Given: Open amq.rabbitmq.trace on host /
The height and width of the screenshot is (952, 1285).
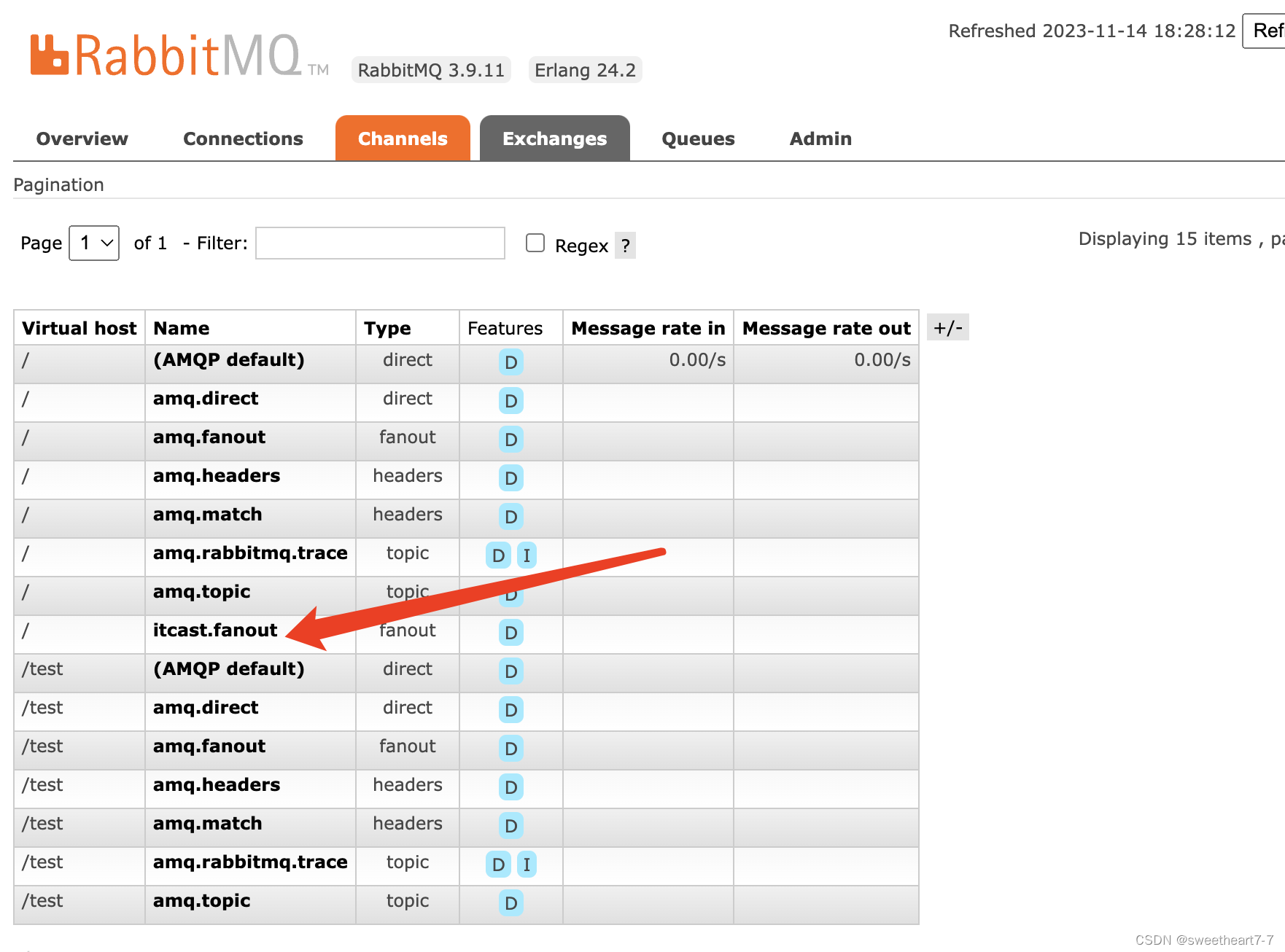Looking at the screenshot, I should point(250,553).
